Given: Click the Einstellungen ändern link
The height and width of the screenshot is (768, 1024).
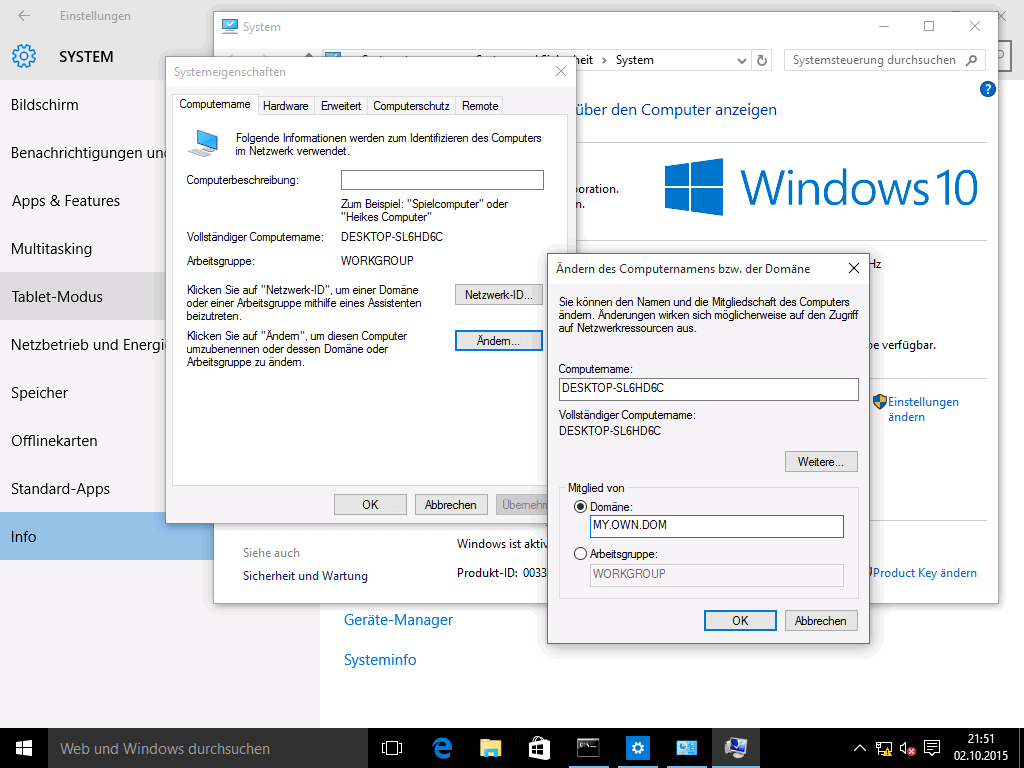Looking at the screenshot, I should tap(923, 409).
